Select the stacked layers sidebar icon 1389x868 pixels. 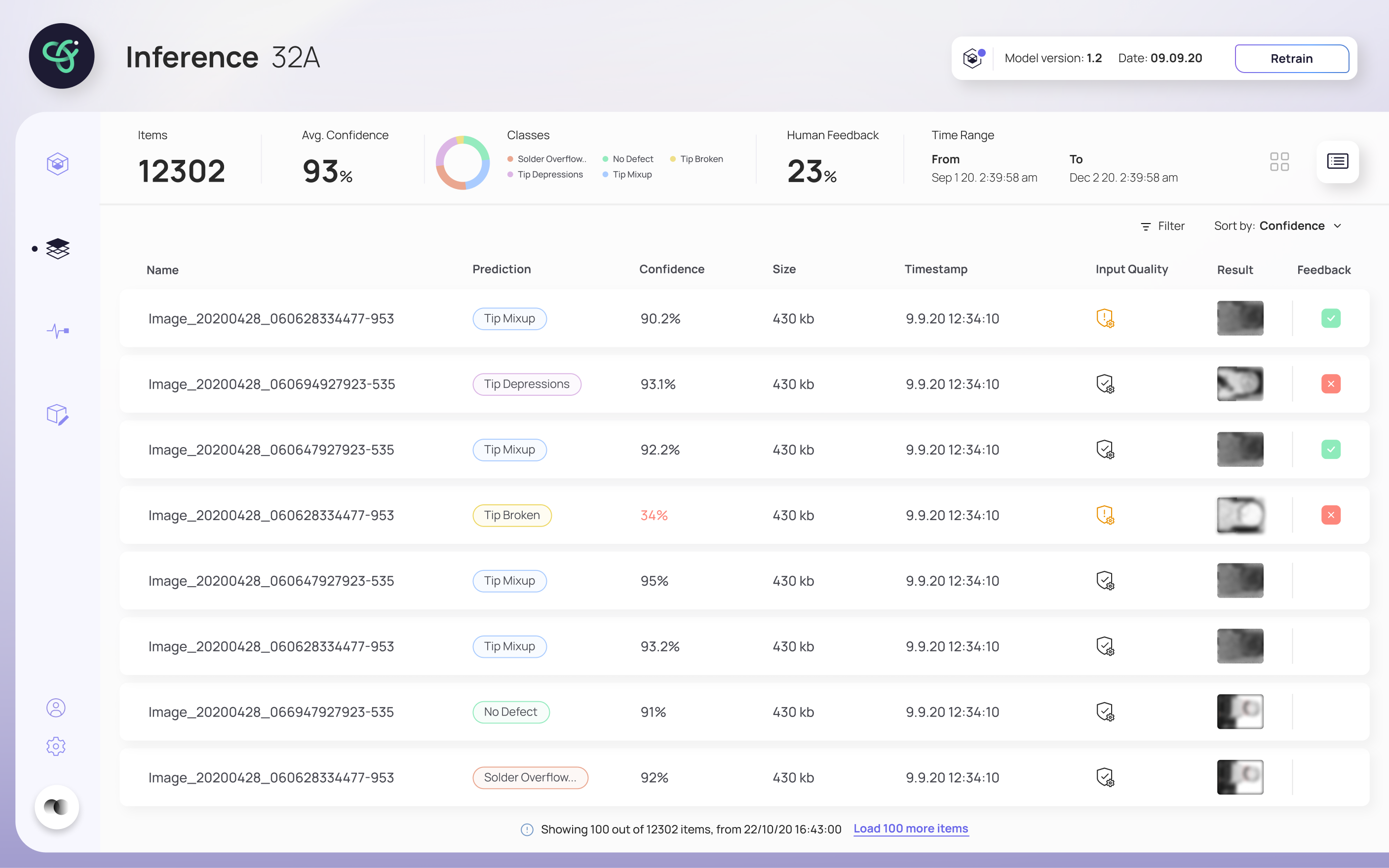[57, 249]
